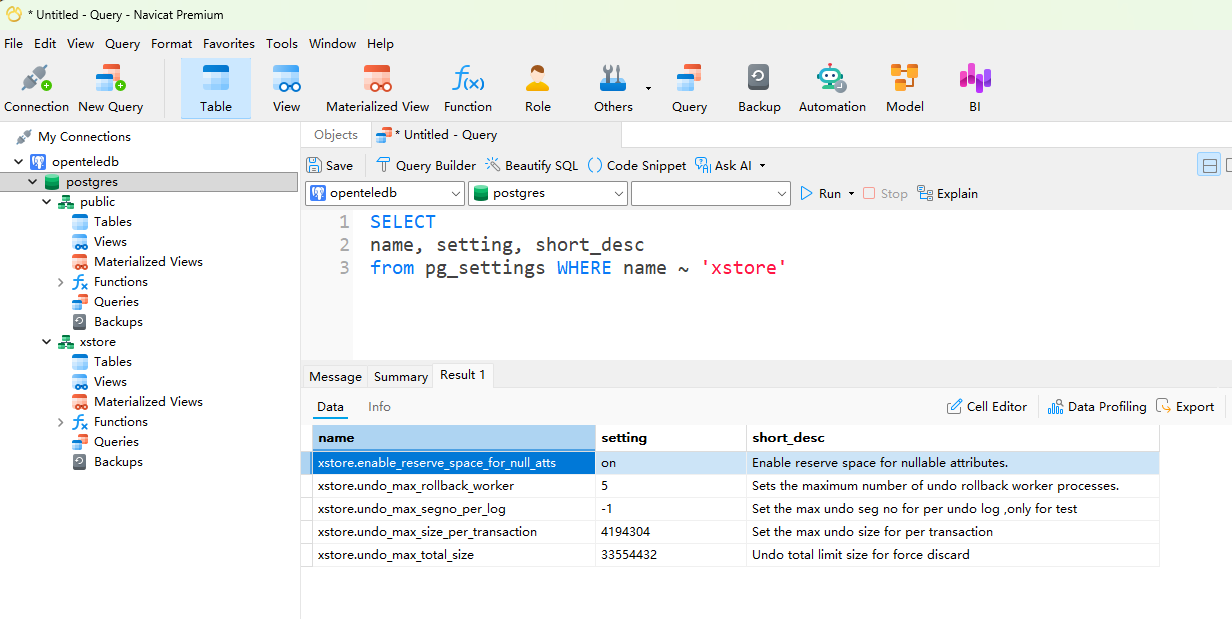Viewport: 1232px width, 619px height.
Task: Open the Favorites menu
Action: (228, 44)
